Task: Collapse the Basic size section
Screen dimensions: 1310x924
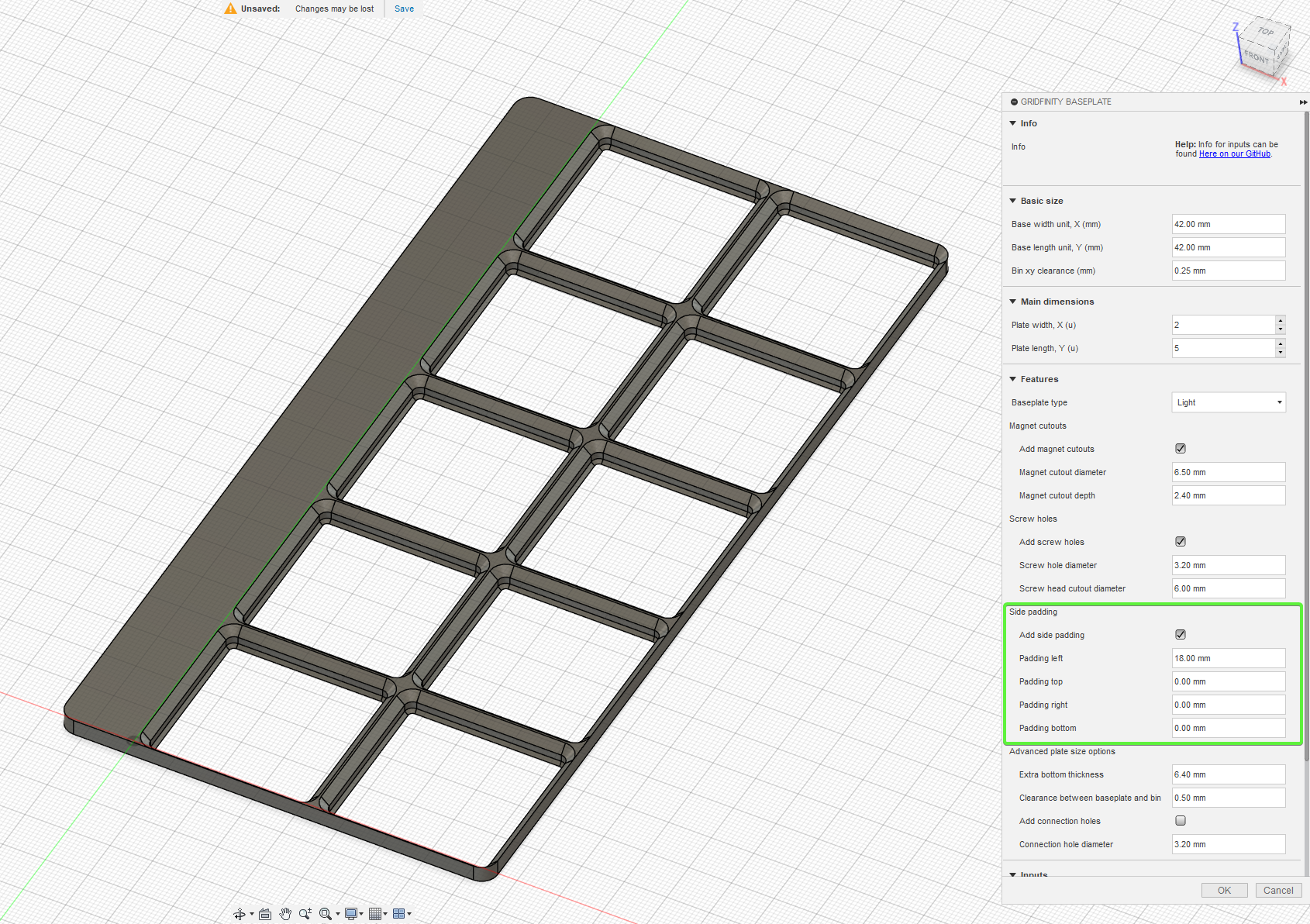Action: 1013,201
